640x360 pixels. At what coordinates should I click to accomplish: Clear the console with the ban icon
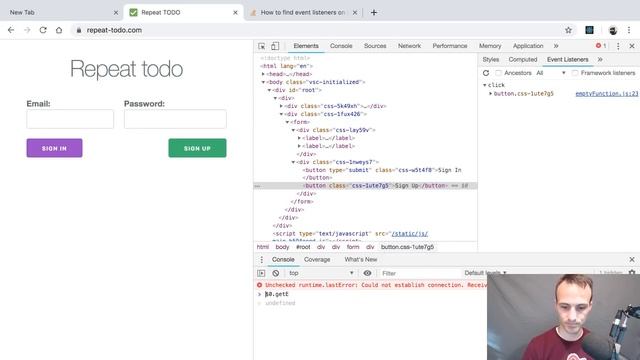276,273
